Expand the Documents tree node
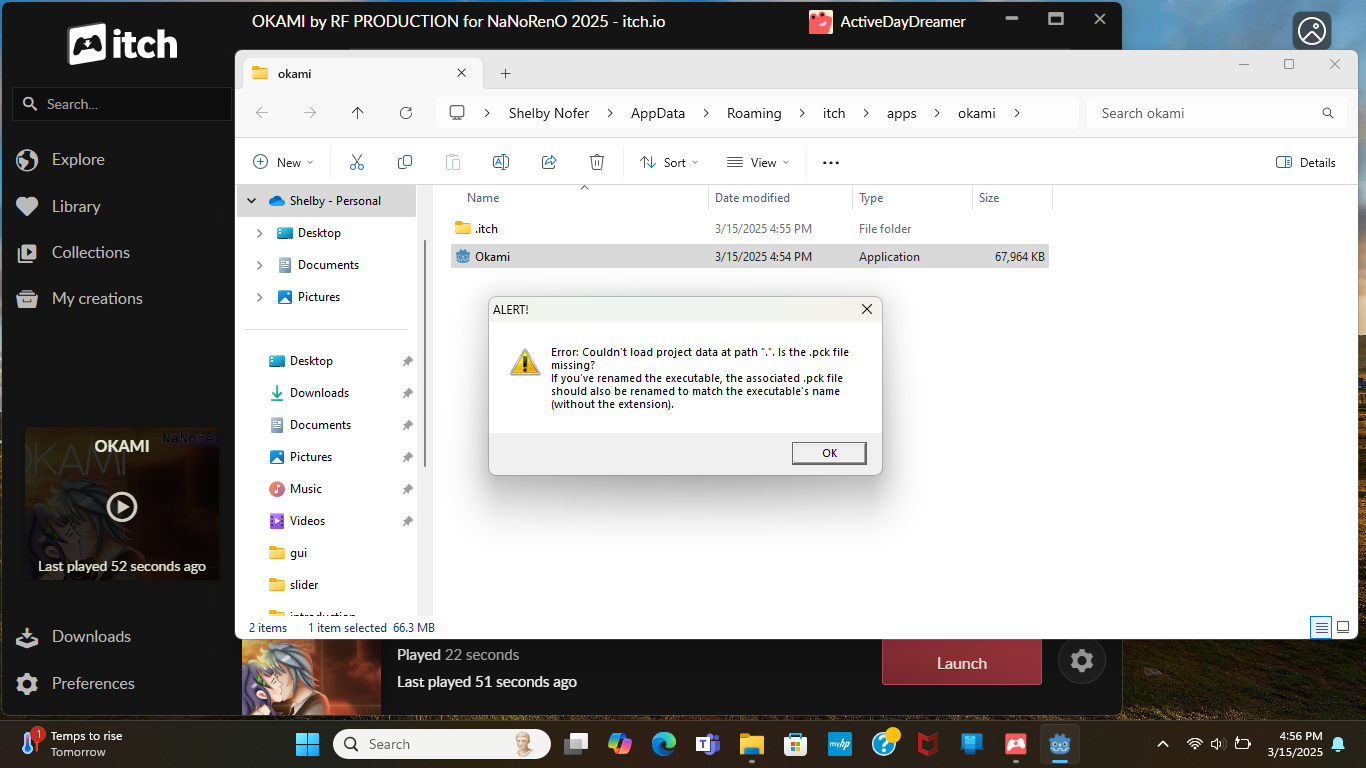 [x=260, y=265]
